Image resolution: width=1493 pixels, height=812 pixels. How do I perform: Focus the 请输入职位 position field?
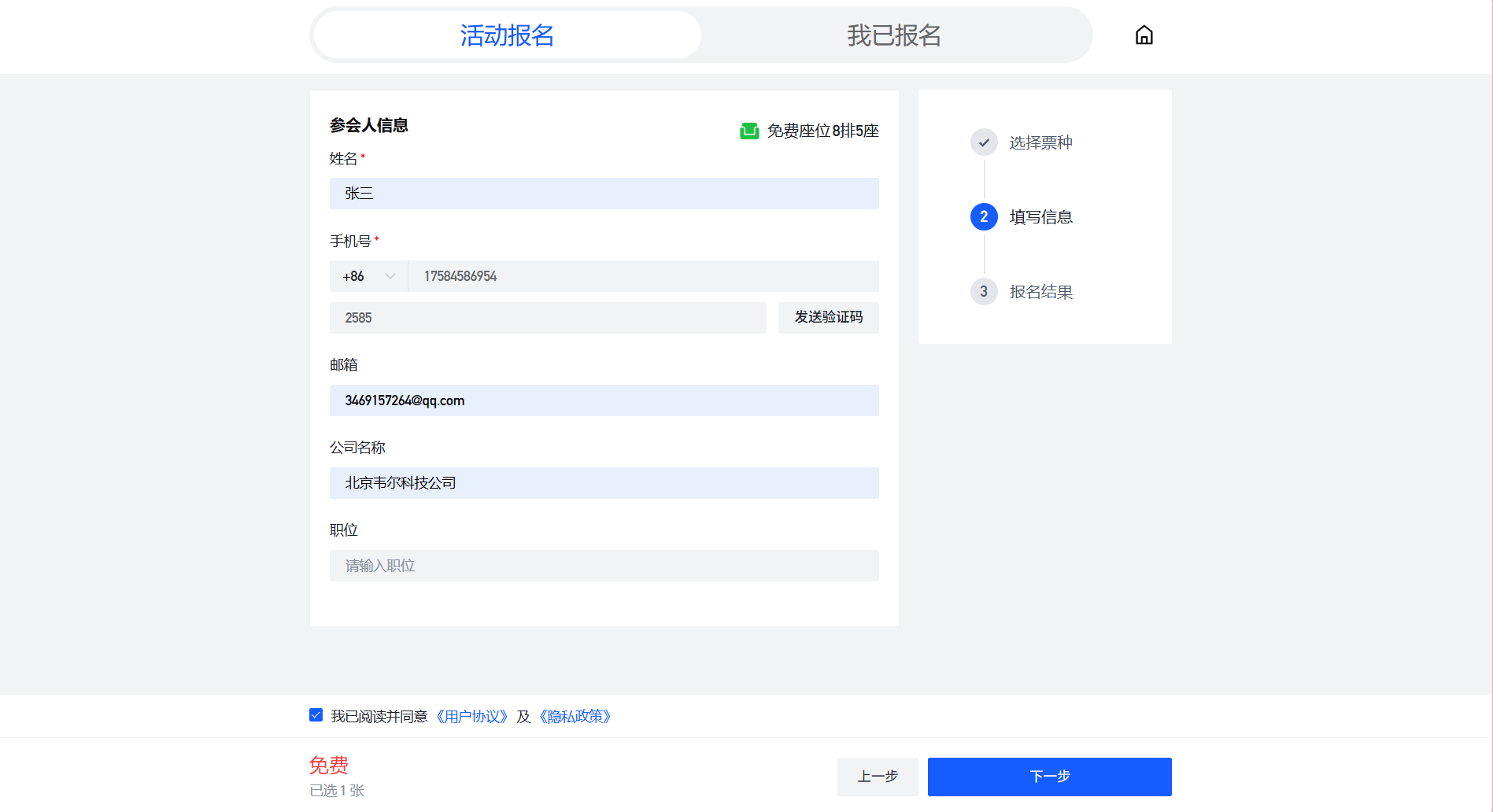[604, 566]
